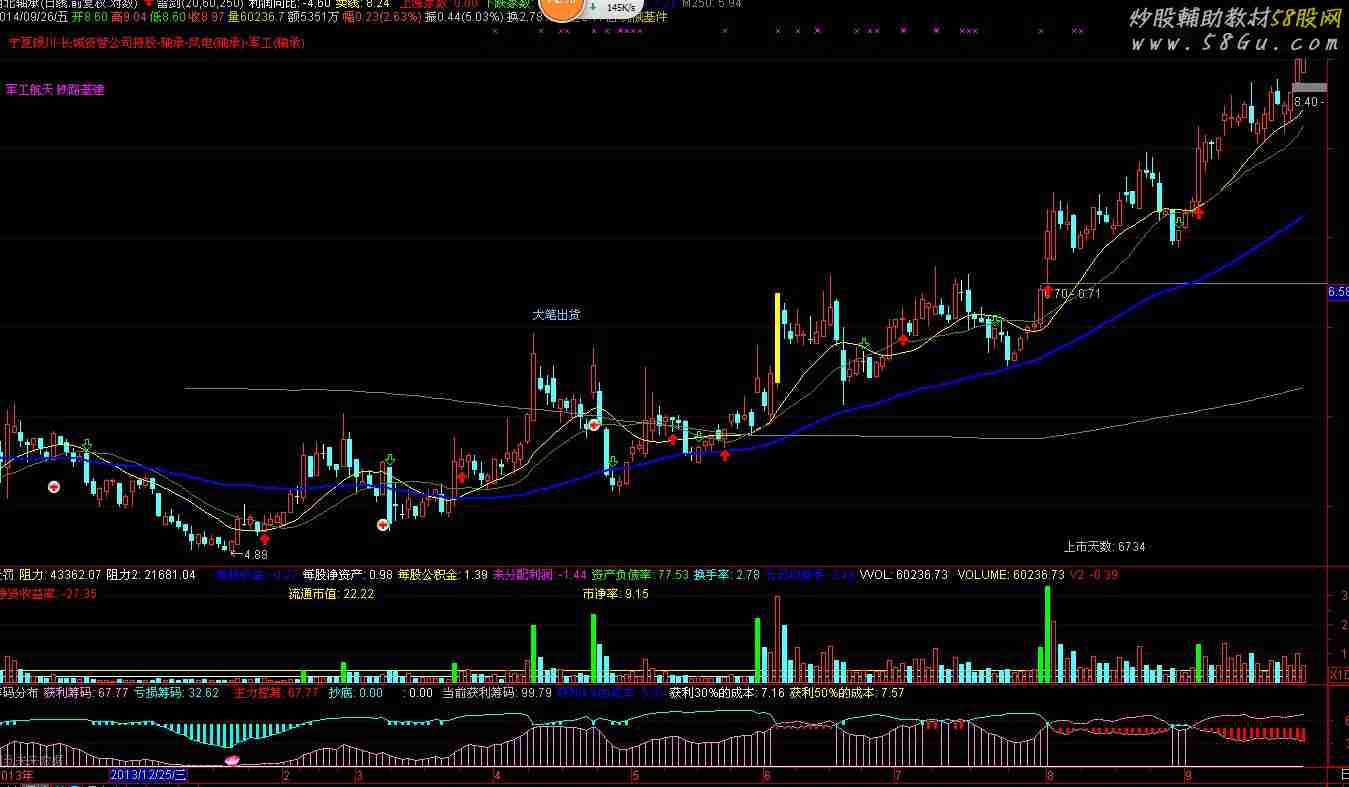The width and height of the screenshot is (1349, 787).
Task: Open the www.58Gu.com watermark link
Action: [1235, 45]
